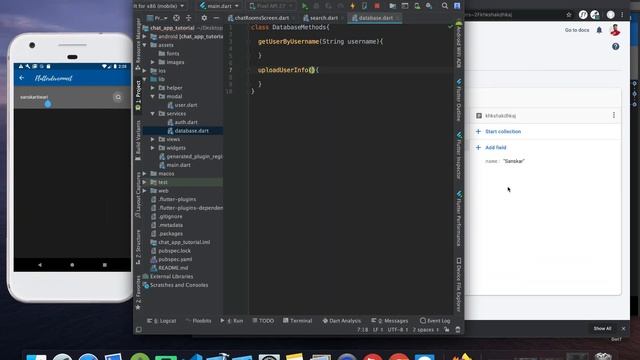This screenshot has width=640, height=360.
Task: Collapse the services folder
Action: (x=153, y=113)
